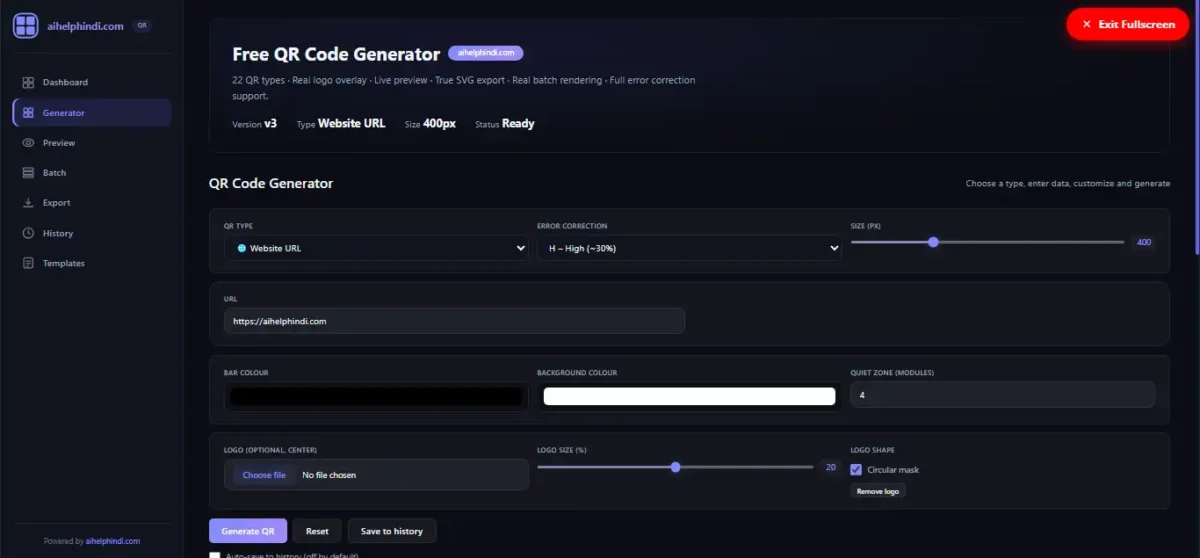Open the Templates section

92,263
